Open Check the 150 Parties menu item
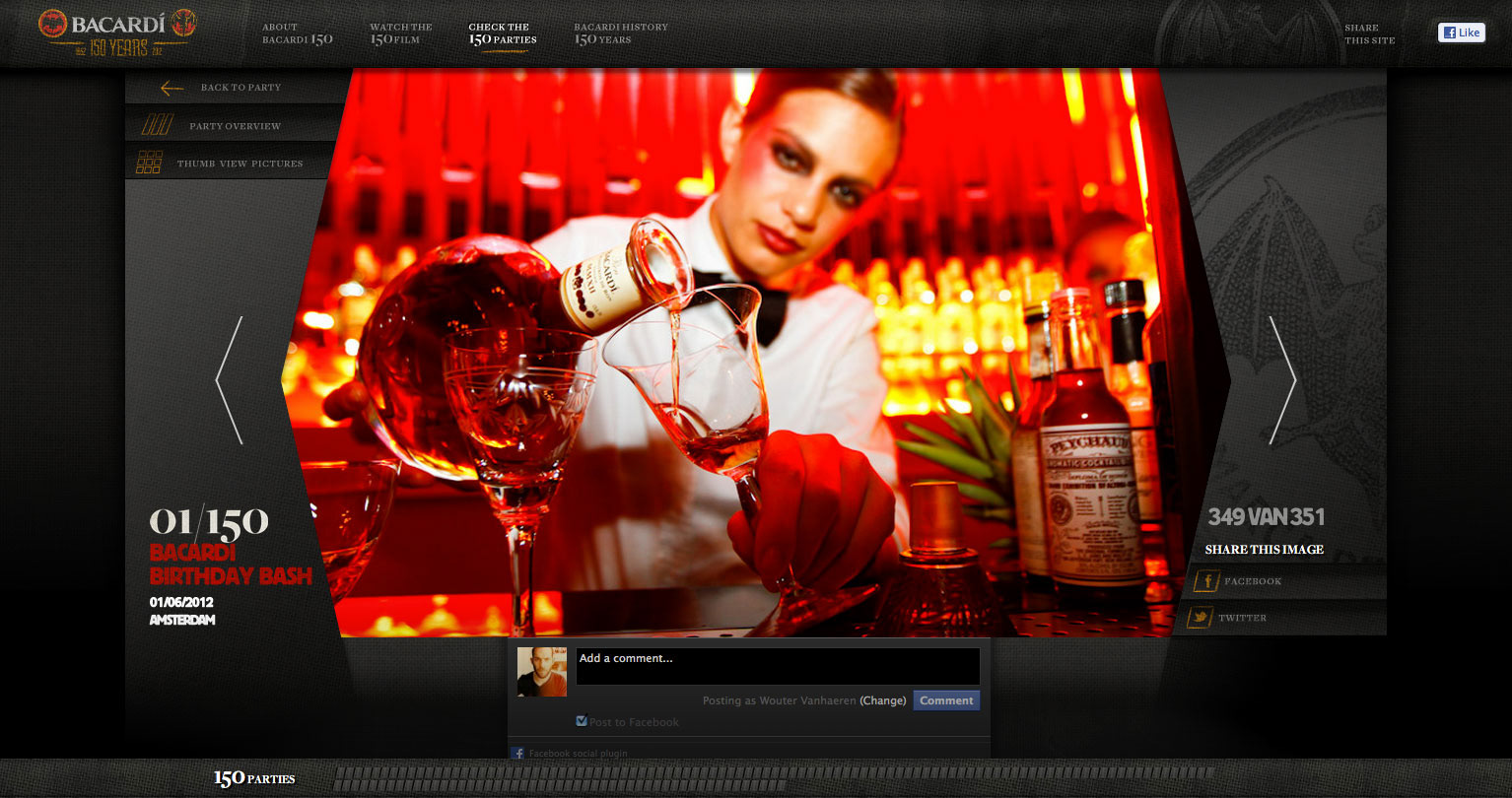 (503, 33)
